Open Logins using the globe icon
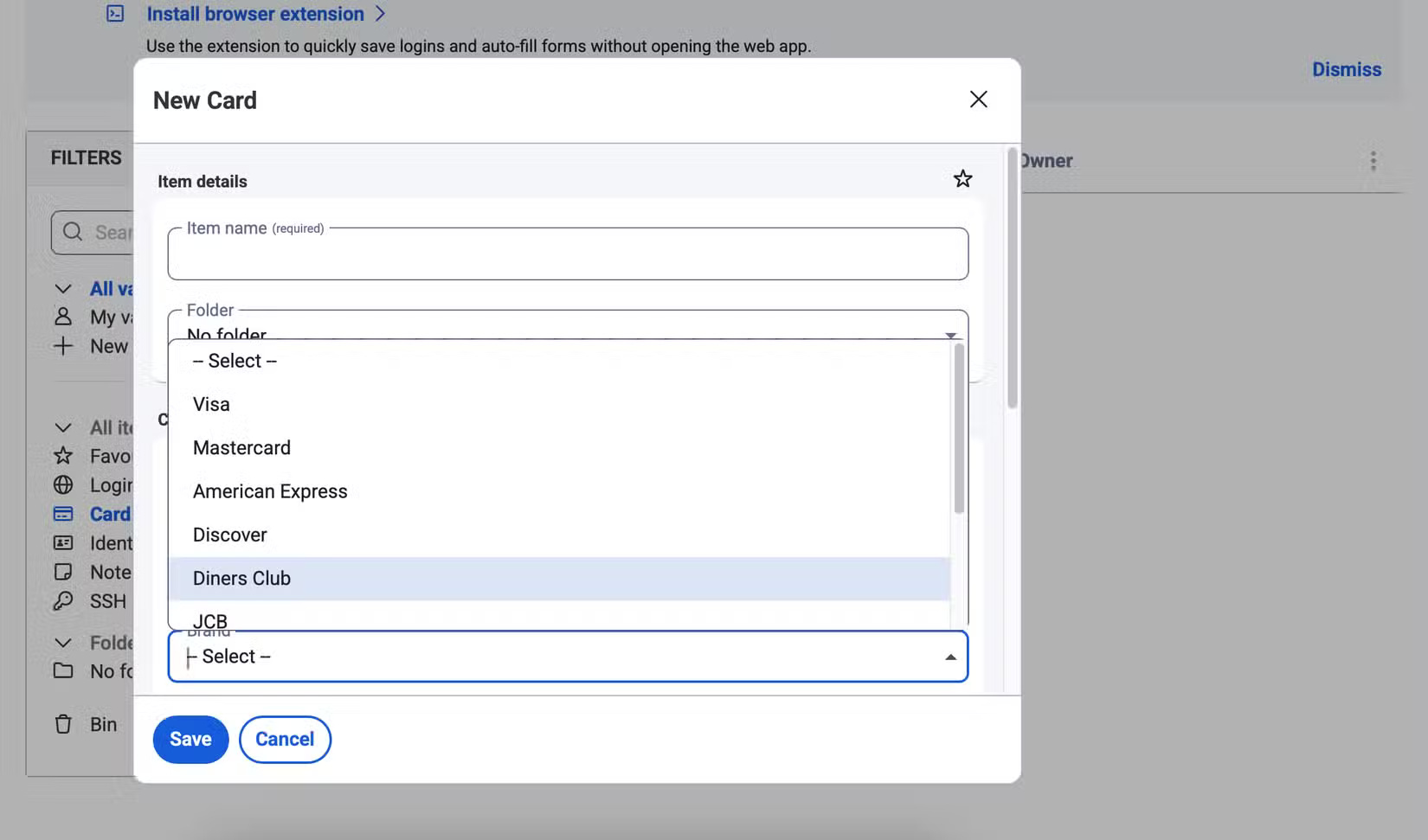This screenshot has width=1428, height=840. [x=64, y=484]
